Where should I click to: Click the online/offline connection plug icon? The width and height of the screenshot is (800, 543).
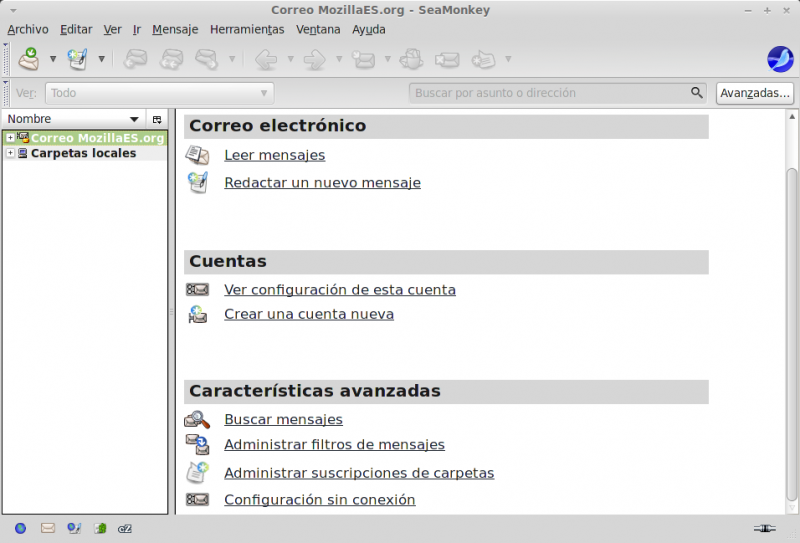[764, 528]
